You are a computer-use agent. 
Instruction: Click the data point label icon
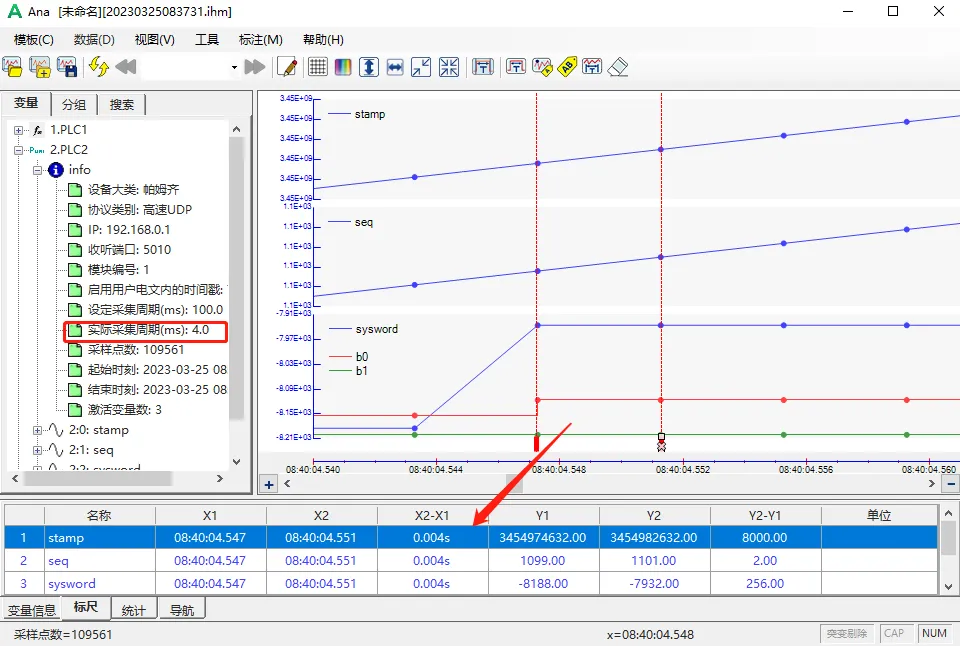[x=542, y=67]
